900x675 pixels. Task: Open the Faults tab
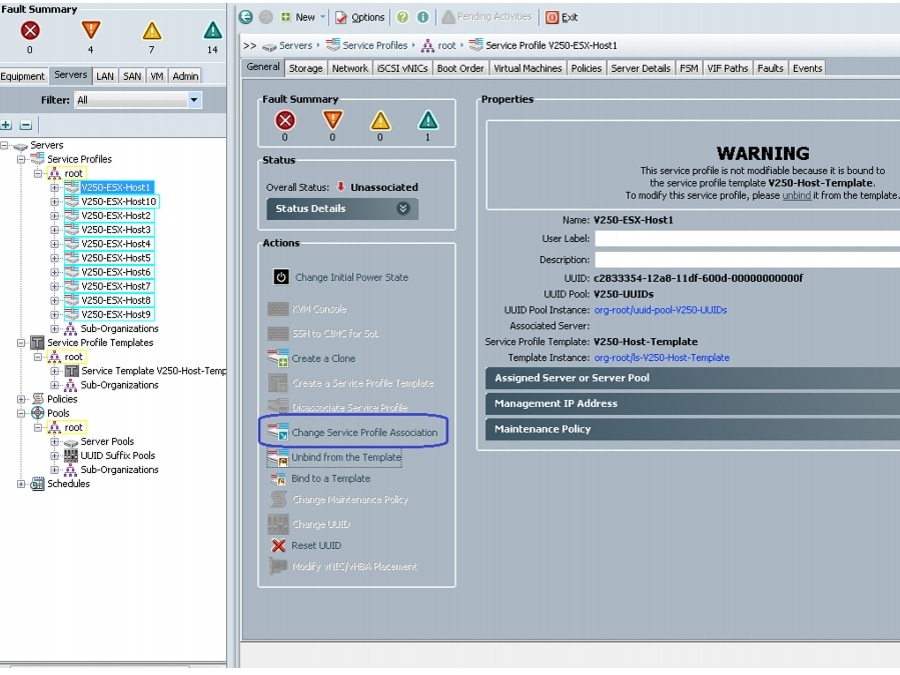[x=770, y=68]
